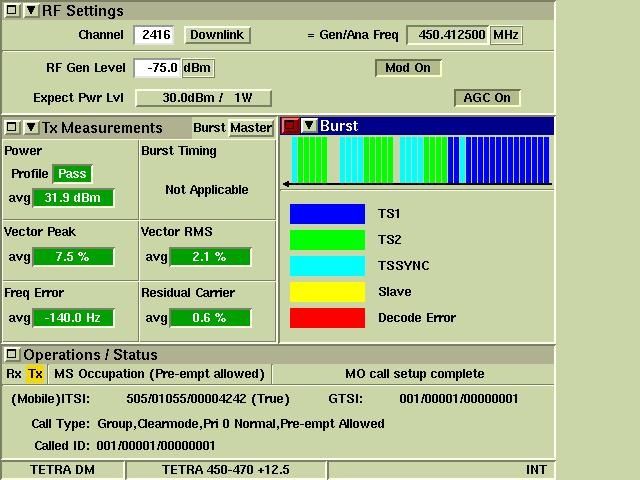Click the TETRA 450-470 +12.5 band button
The image size is (640, 480).
tap(225, 469)
